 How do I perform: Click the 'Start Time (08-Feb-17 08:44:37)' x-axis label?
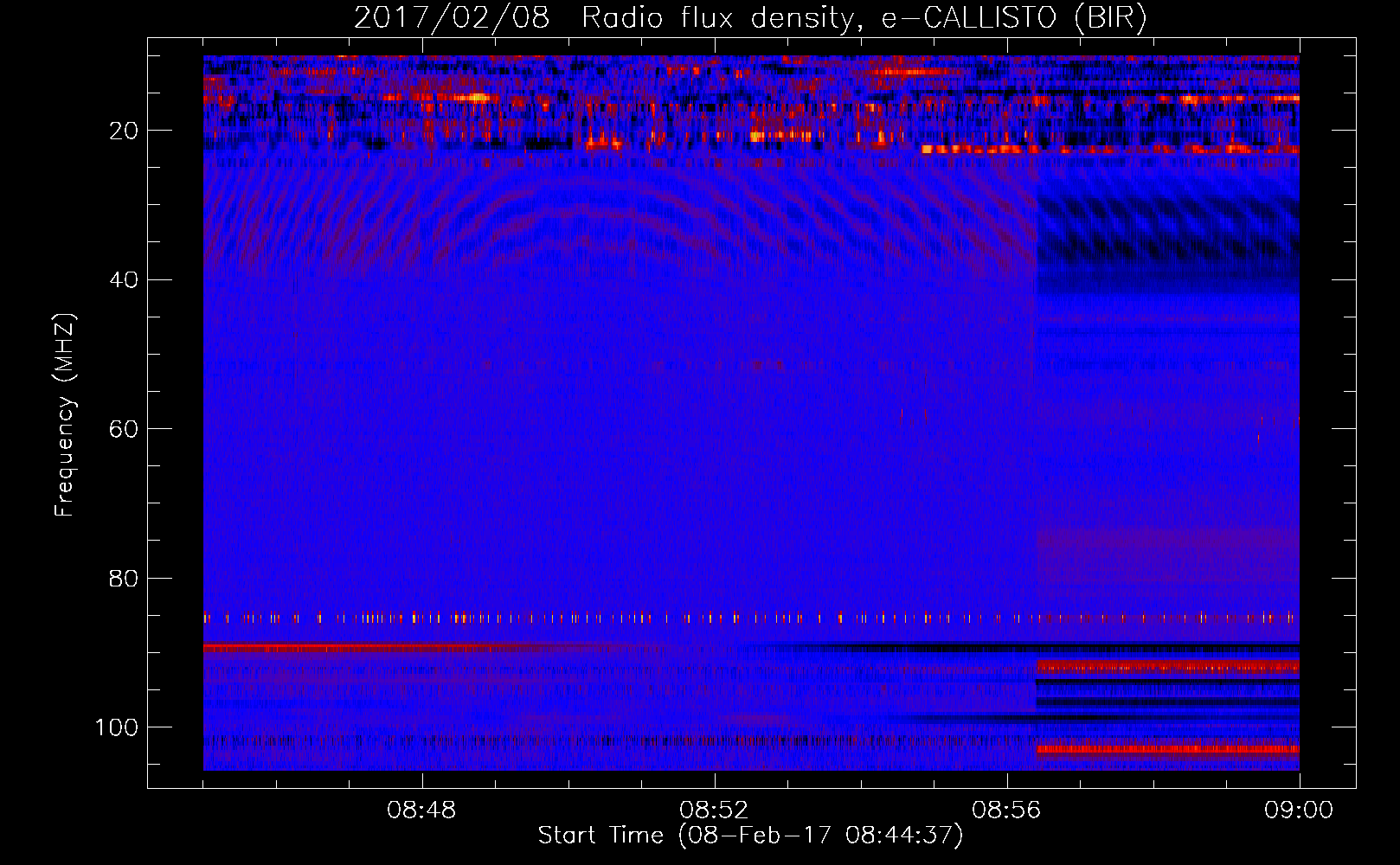[750, 836]
